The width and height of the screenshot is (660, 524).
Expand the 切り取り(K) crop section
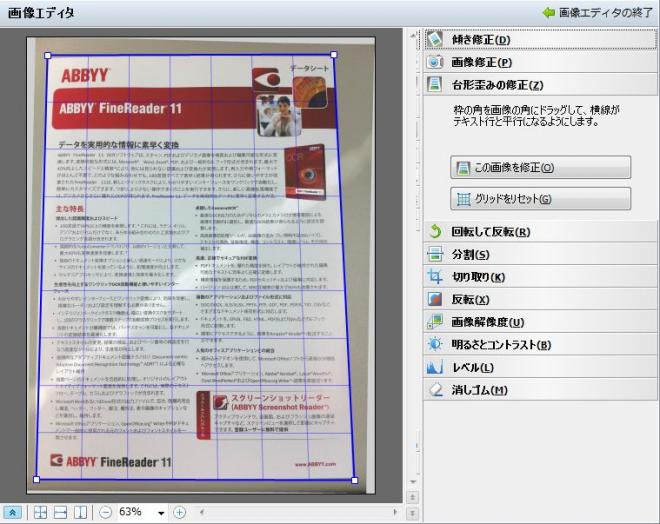tap(540, 277)
